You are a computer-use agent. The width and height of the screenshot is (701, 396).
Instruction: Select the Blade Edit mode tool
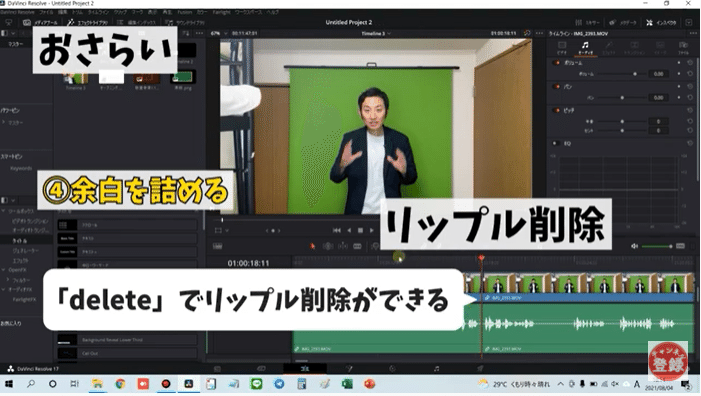pos(358,246)
